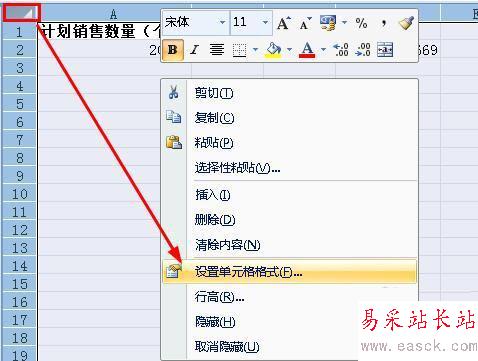
Task: Select row 5 header
Action: point(19,104)
